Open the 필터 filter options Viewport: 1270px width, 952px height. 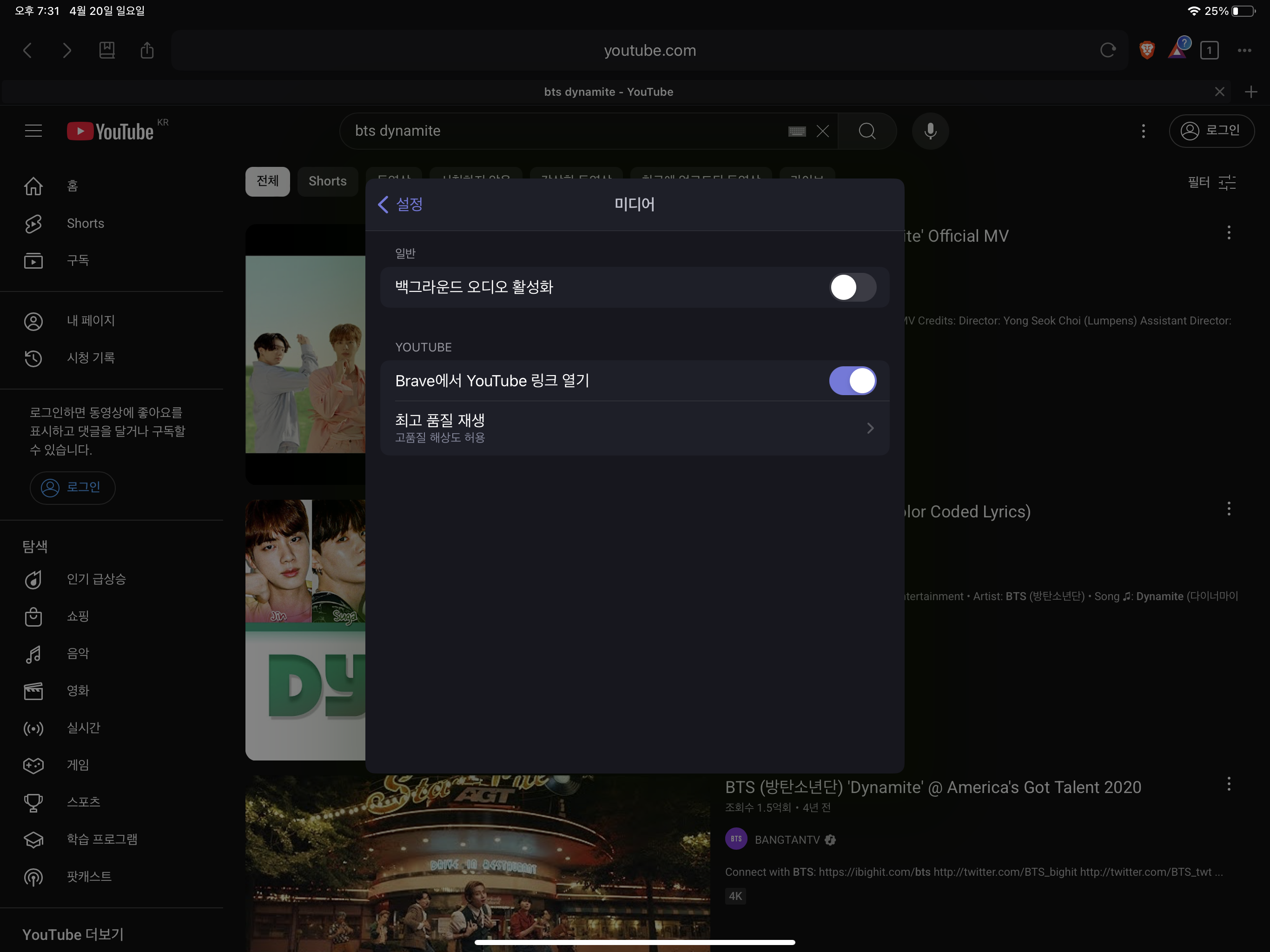pyautogui.click(x=1211, y=183)
